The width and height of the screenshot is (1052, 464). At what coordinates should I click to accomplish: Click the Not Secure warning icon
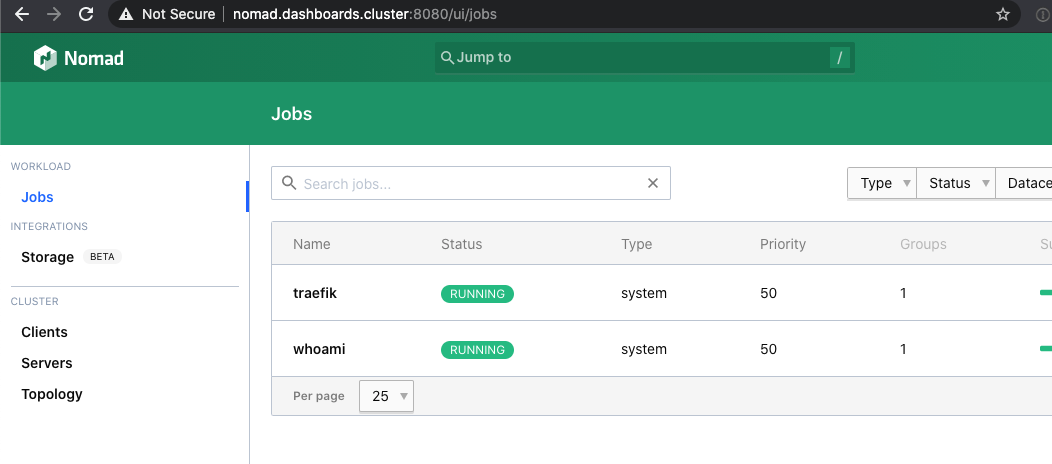pyautogui.click(x=126, y=14)
